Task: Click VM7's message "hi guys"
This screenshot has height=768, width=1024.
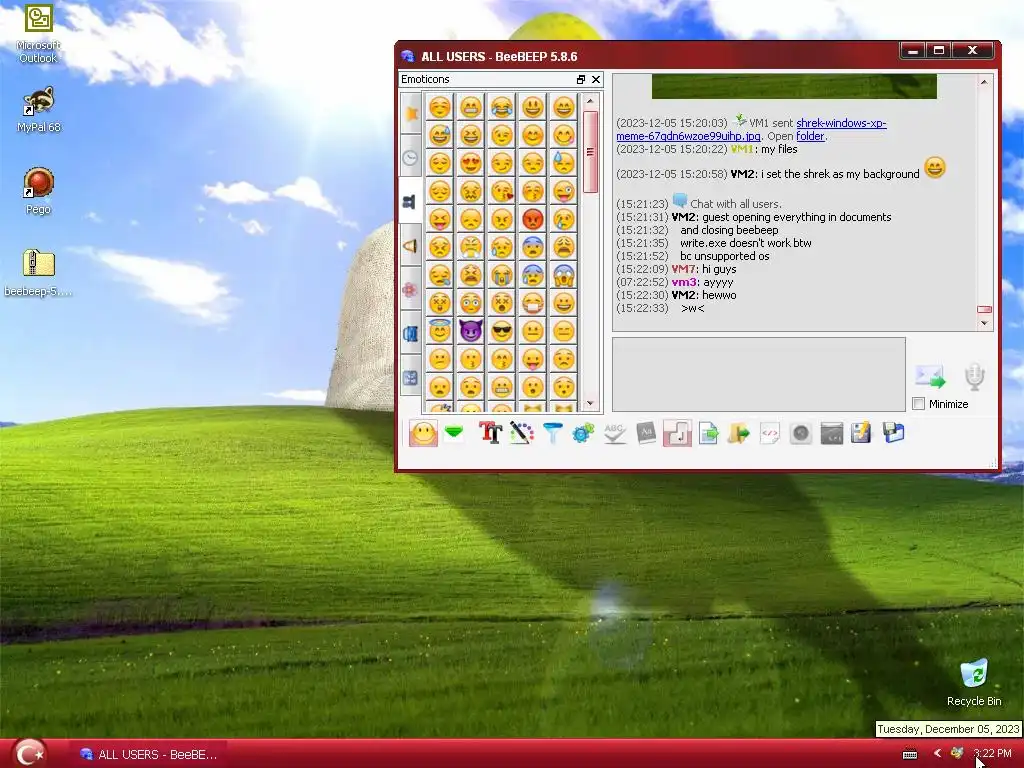Action: [718, 269]
